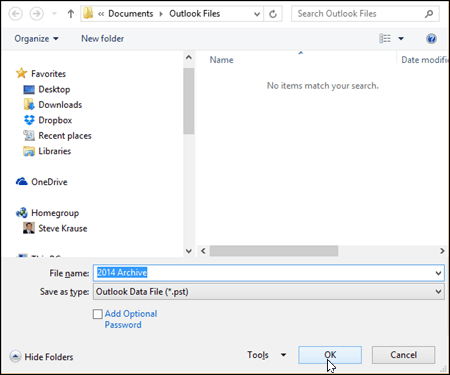The image size is (450, 375).
Task: Open Desktop in the navigation pane
Action: click(54, 89)
